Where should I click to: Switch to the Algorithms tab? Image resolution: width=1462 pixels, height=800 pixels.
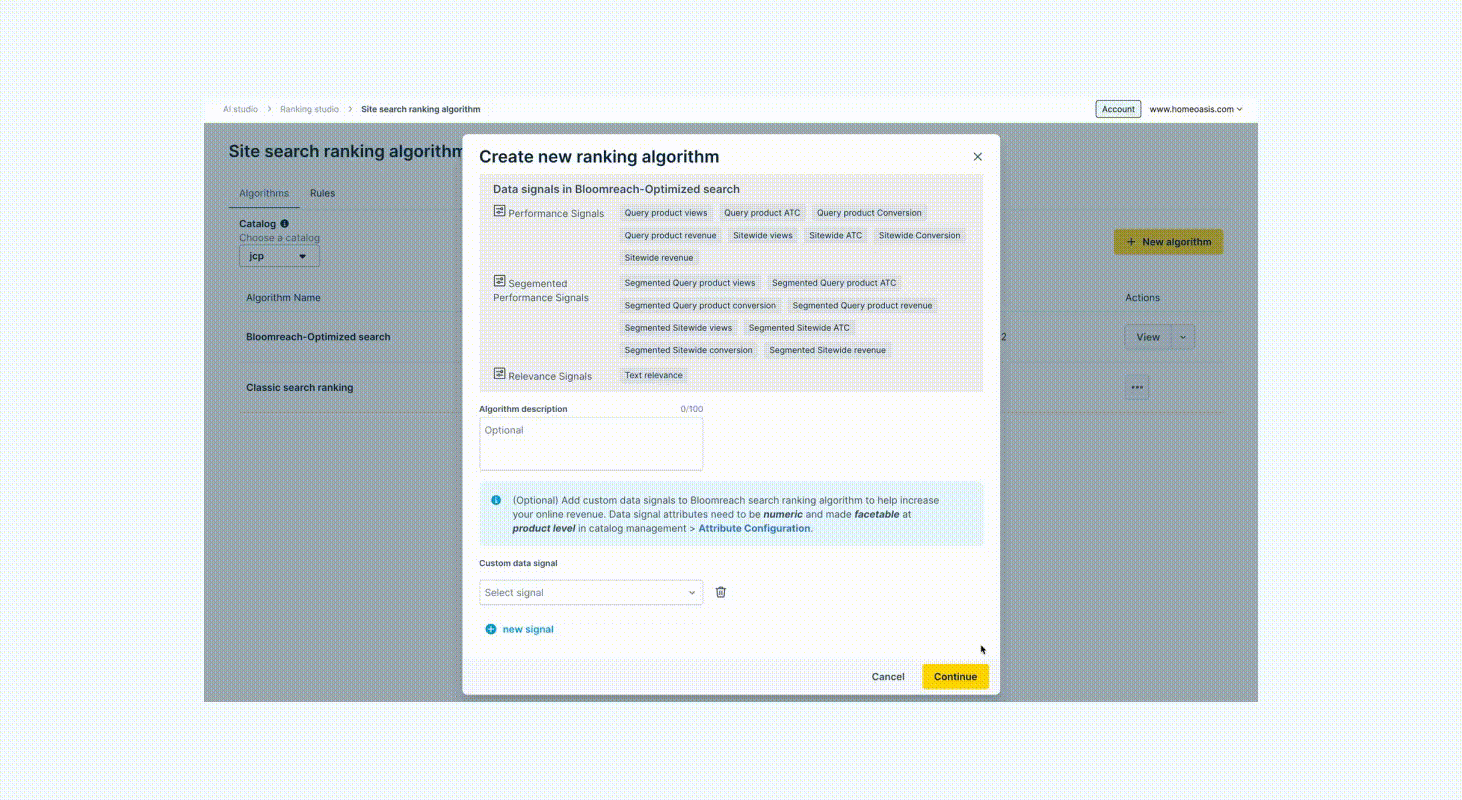tap(264, 193)
